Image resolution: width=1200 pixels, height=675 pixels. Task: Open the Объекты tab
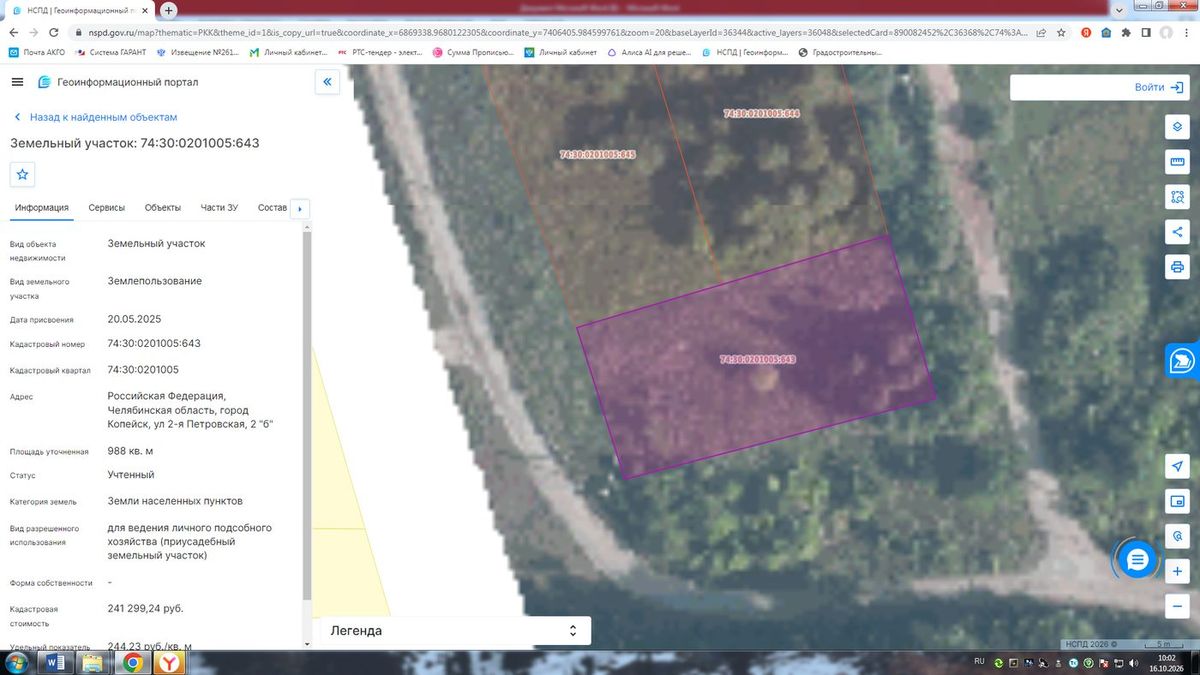tap(163, 208)
